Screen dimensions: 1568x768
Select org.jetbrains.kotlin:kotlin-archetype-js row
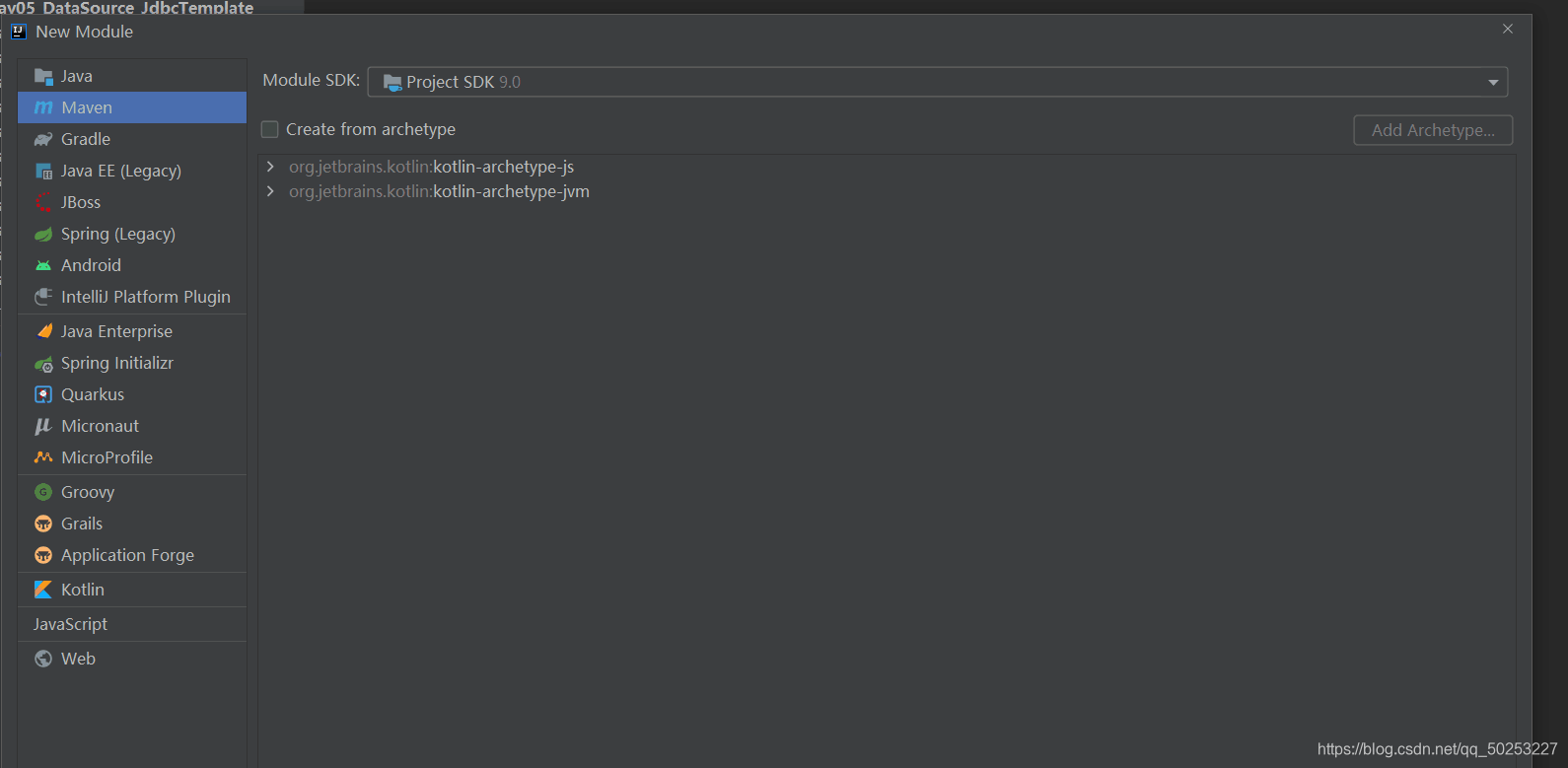pos(887,167)
